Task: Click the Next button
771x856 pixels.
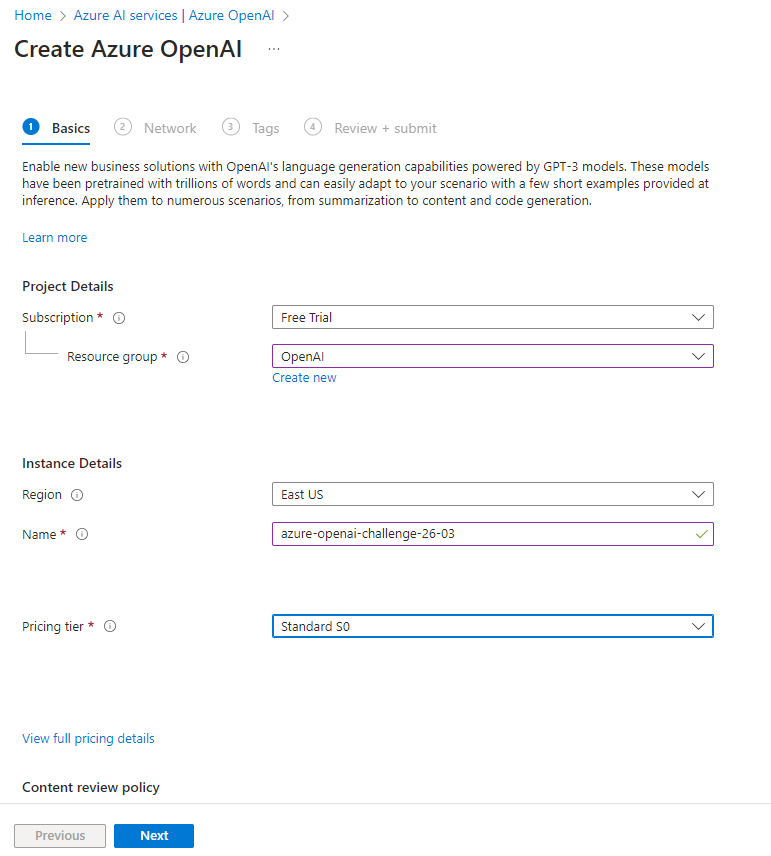Action: 154,836
